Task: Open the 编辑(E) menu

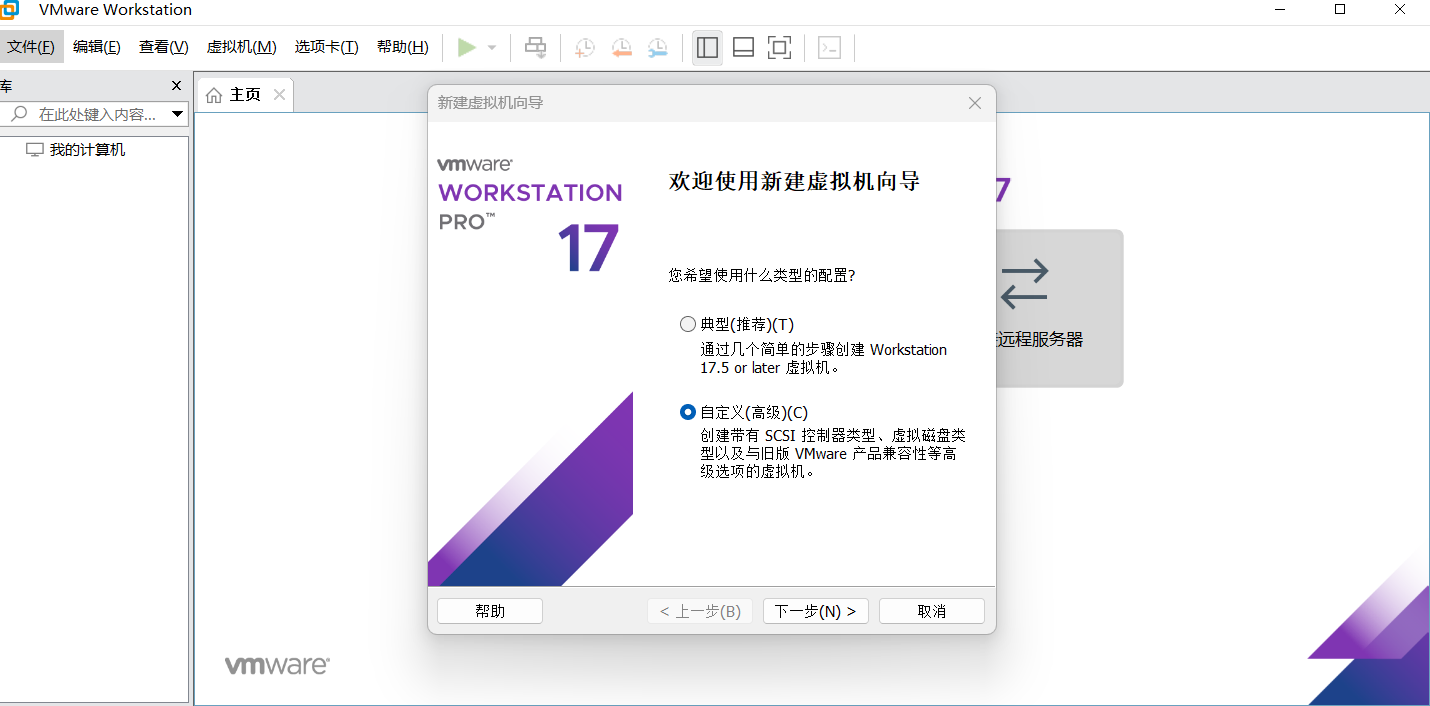Action: click(x=97, y=47)
